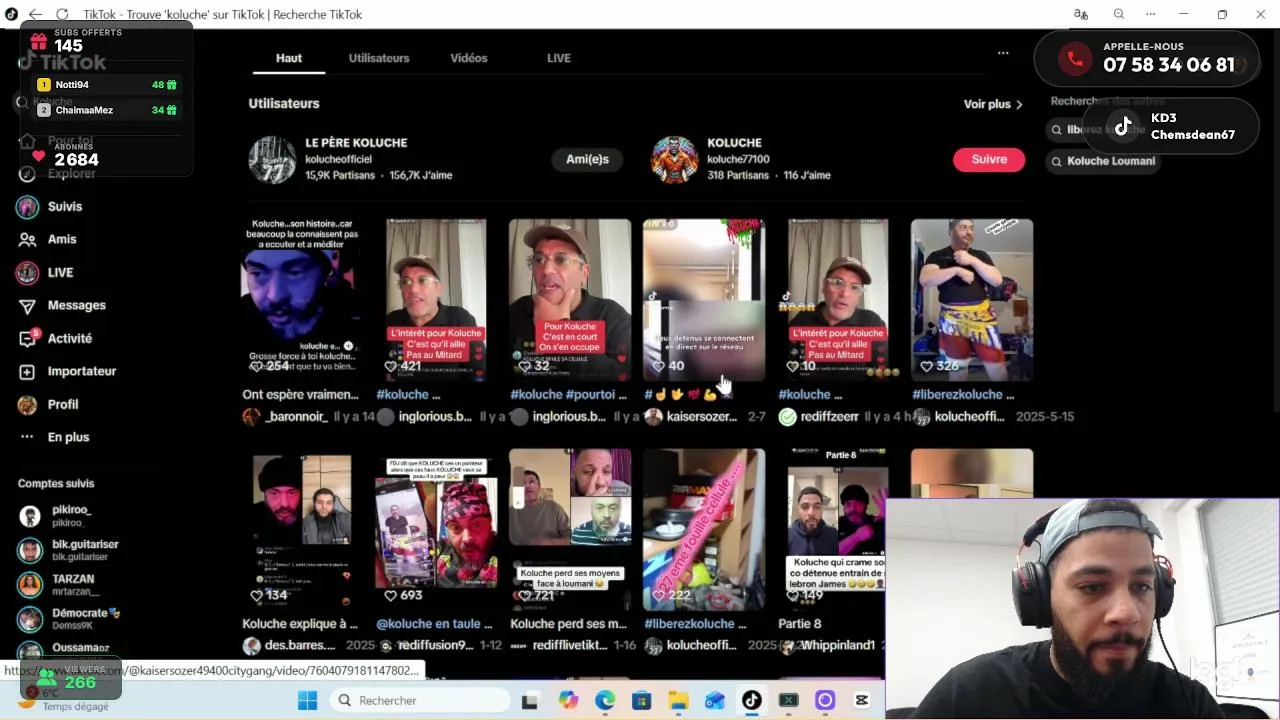Open Task View from the taskbar
The width and height of the screenshot is (1280, 720).
530,700
